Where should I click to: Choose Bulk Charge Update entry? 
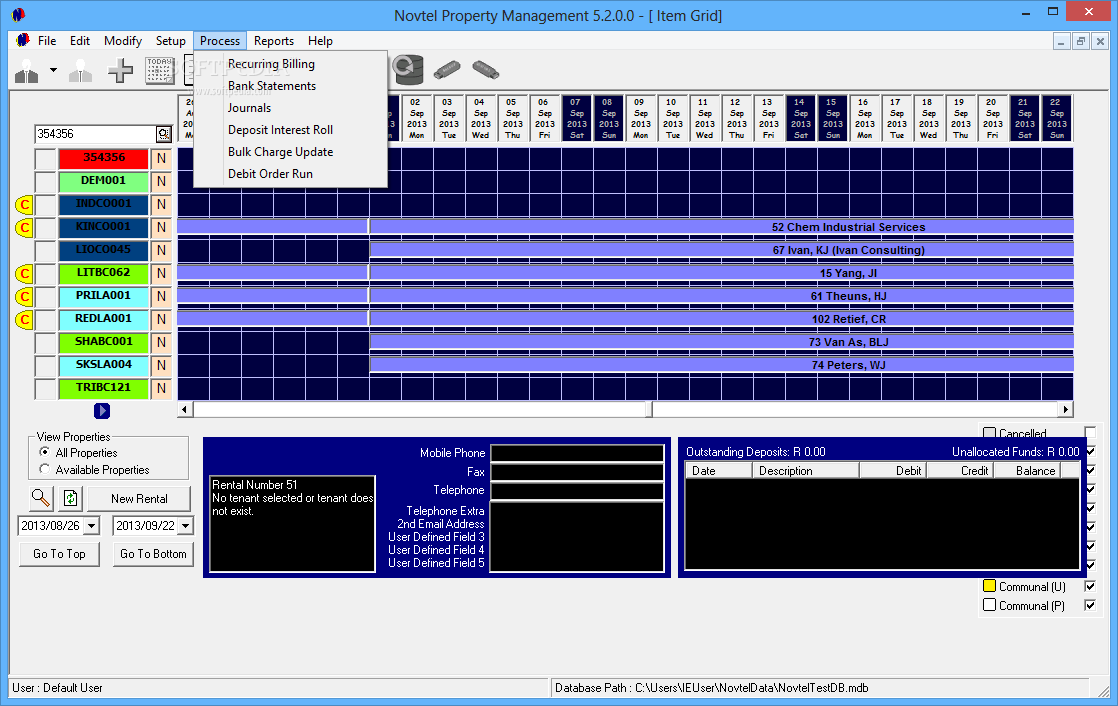(280, 152)
